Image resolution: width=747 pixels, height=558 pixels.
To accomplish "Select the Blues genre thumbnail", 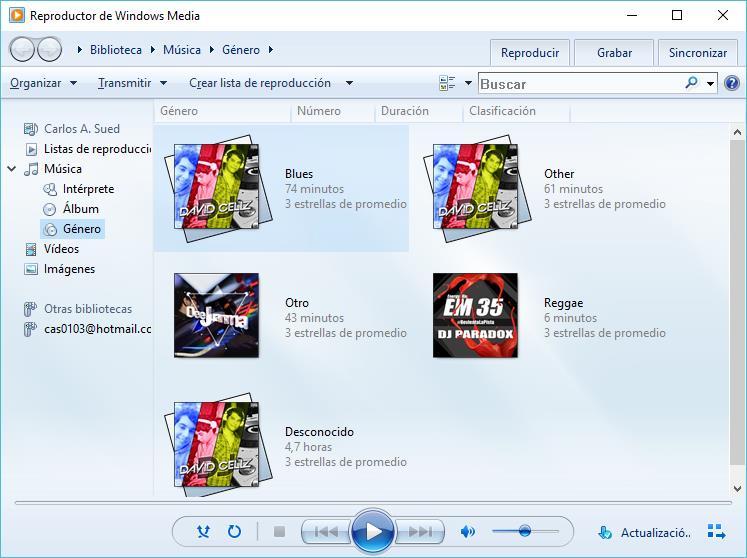I will [x=218, y=188].
